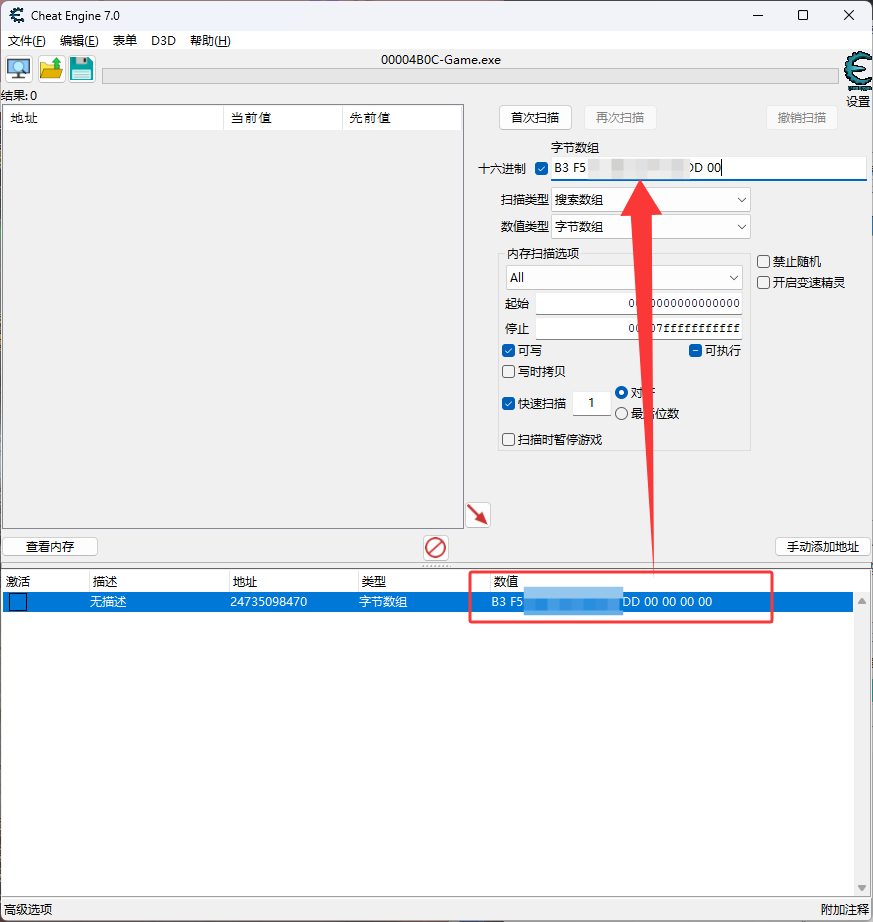Open the 文件(F) menu
873x922 pixels.
pos(26,41)
